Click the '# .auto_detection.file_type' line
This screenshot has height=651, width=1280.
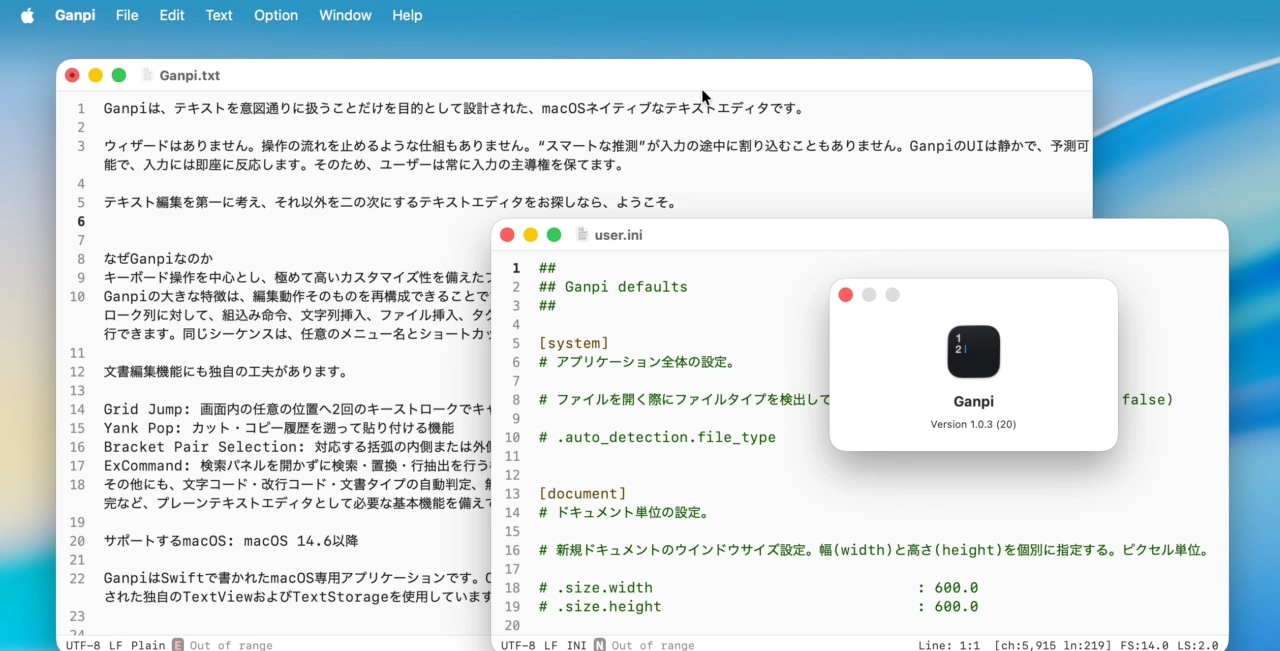(x=657, y=437)
